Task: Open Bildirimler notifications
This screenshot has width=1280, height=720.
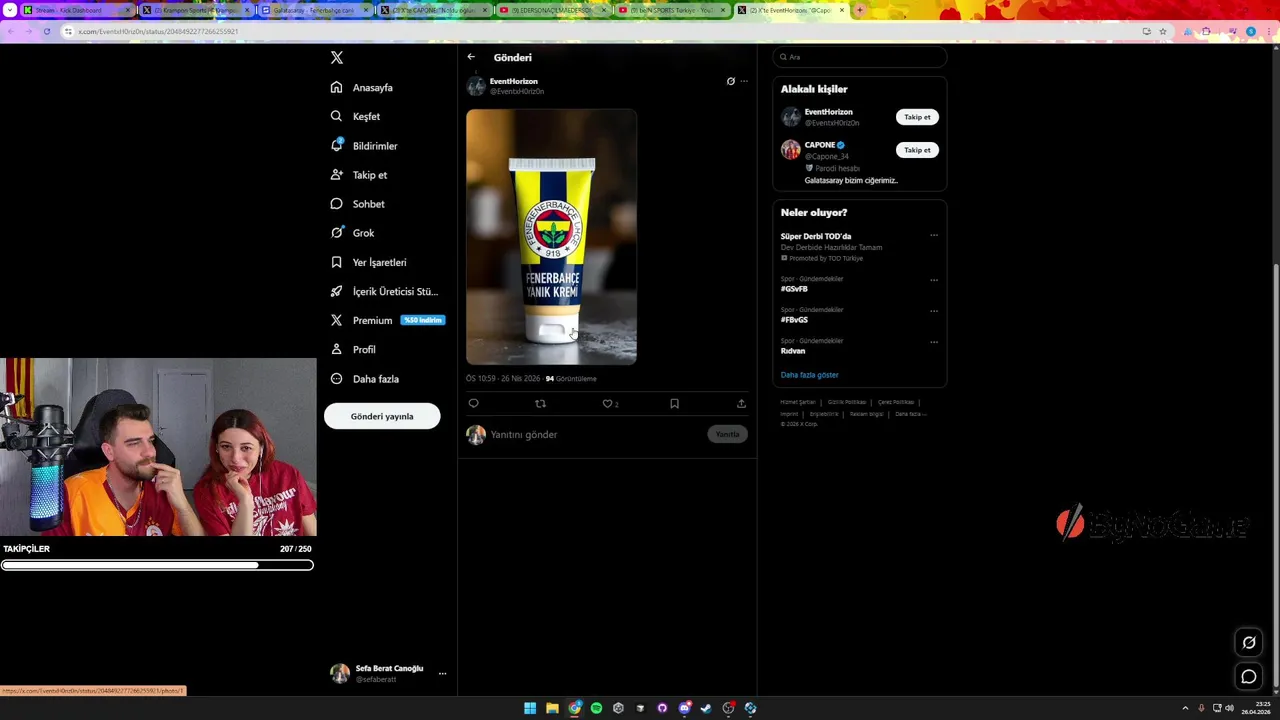Action: click(364, 146)
